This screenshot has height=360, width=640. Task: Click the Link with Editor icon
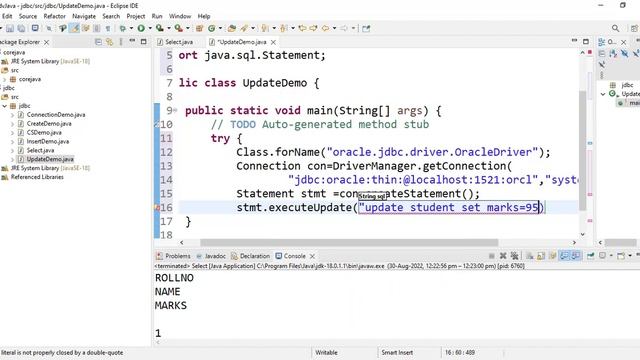109,42
